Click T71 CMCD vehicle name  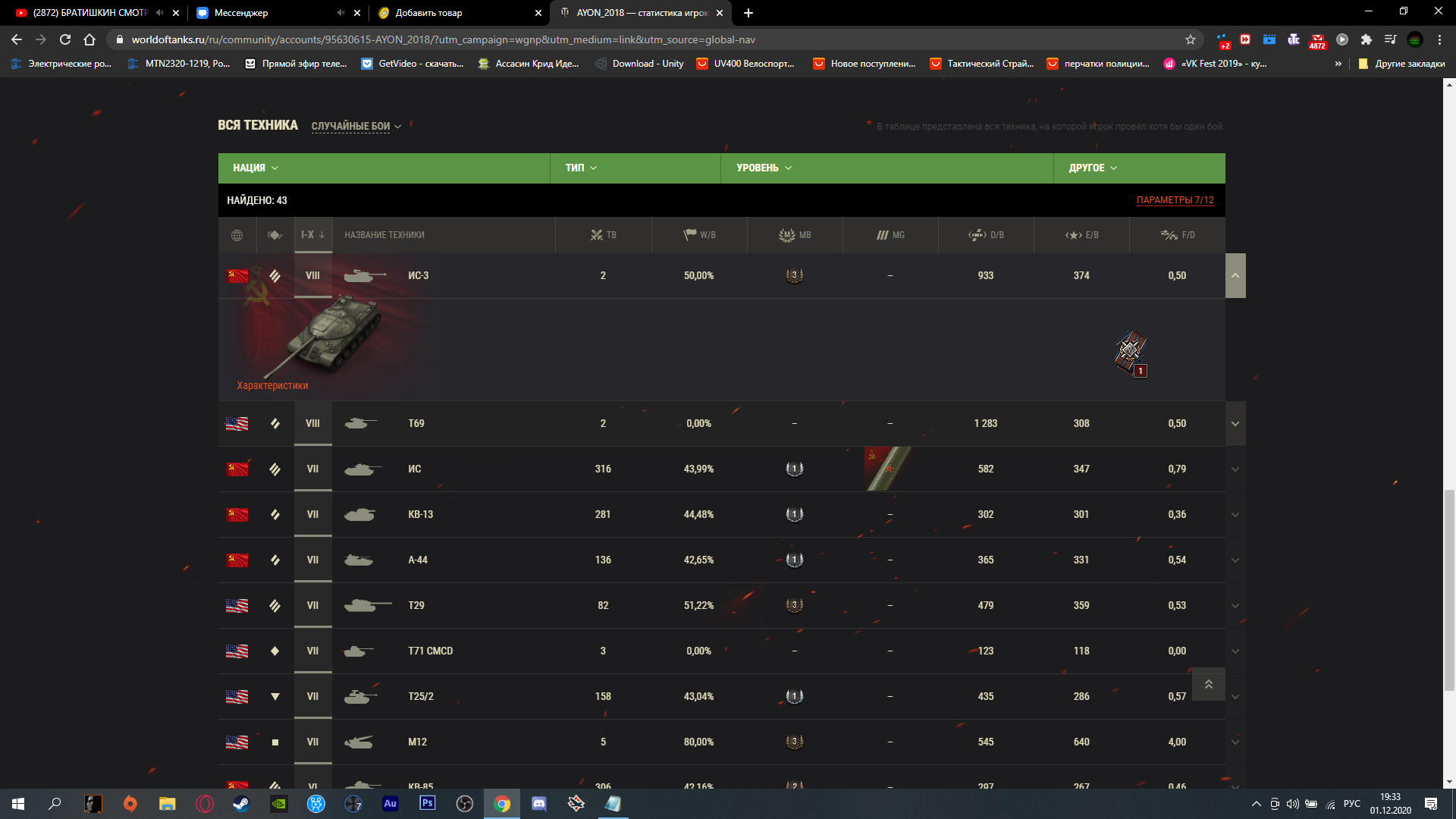(431, 651)
